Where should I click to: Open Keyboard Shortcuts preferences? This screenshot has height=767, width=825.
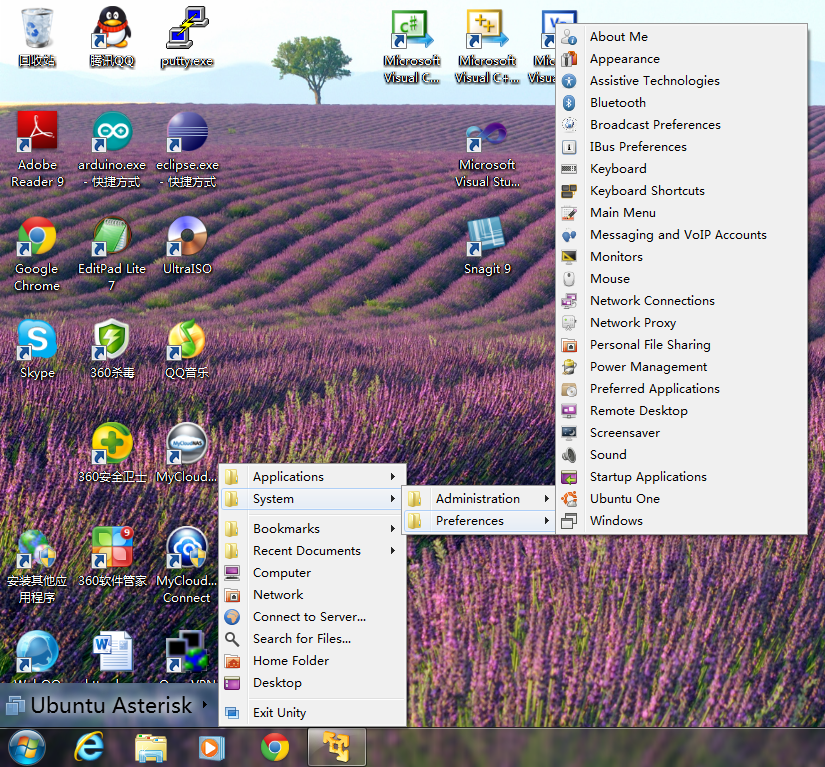(x=681, y=191)
